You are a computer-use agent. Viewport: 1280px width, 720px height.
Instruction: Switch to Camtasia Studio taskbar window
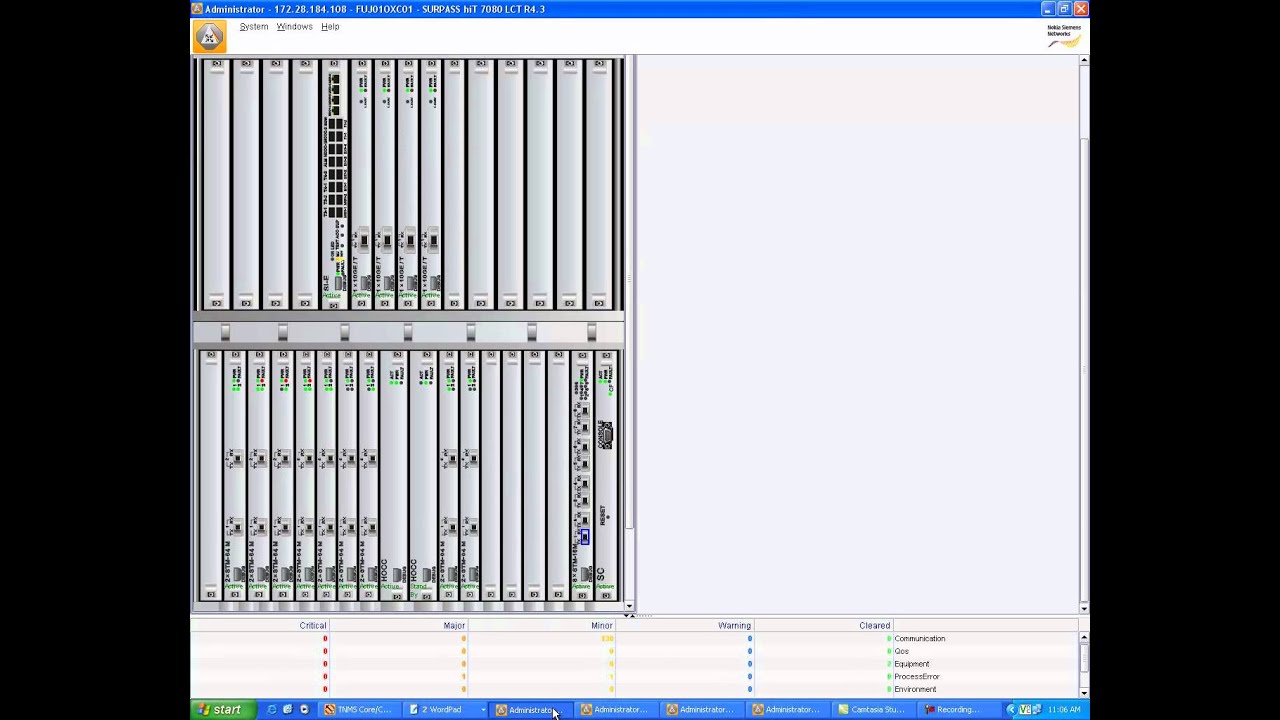coord(873,710)
